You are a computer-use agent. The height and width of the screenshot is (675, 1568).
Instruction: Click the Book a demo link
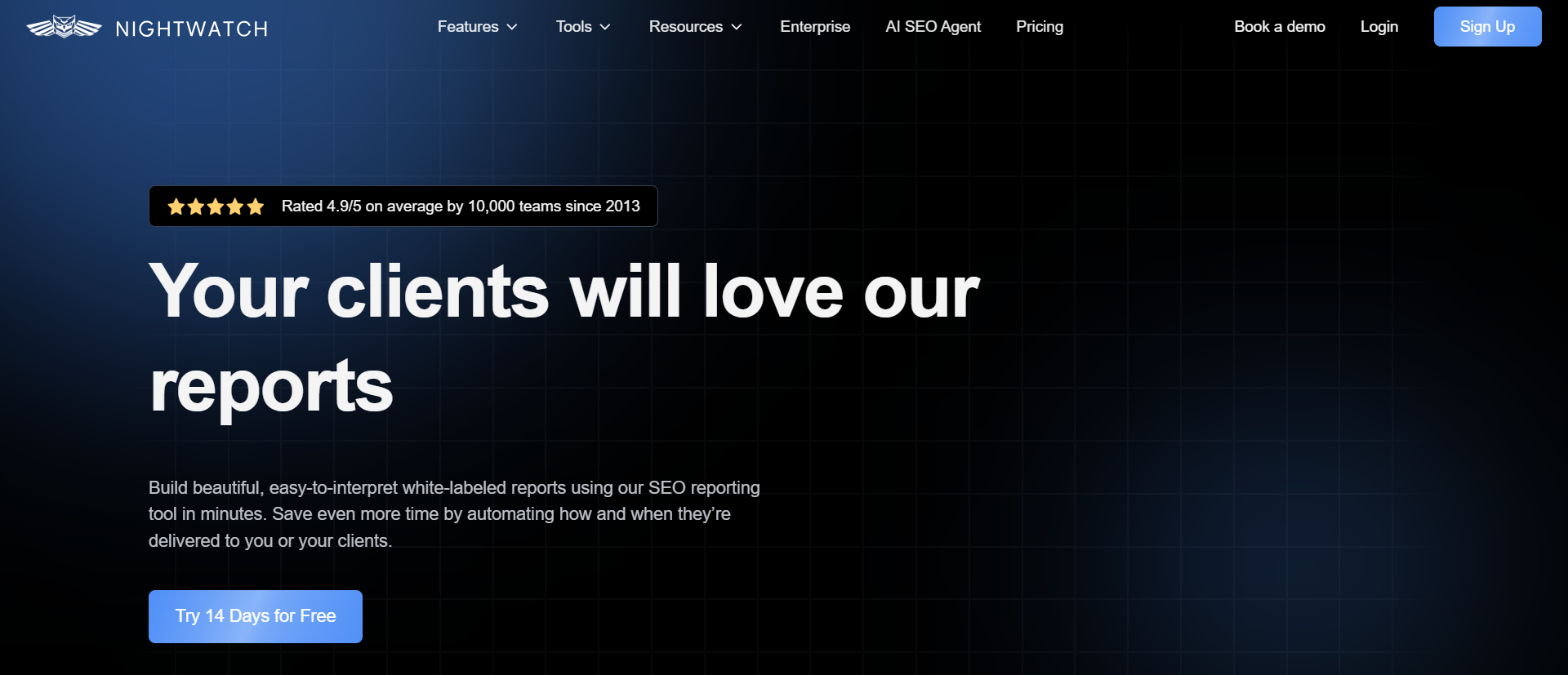tap(1279, 27)
